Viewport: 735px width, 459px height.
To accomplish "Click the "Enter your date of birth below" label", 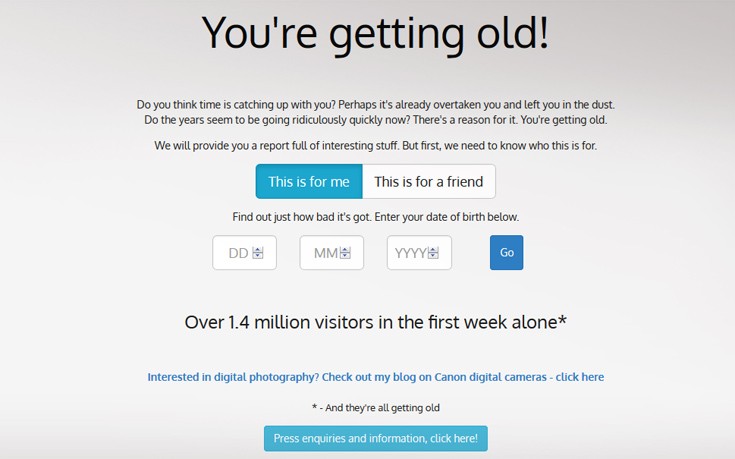I will (375, 217).
